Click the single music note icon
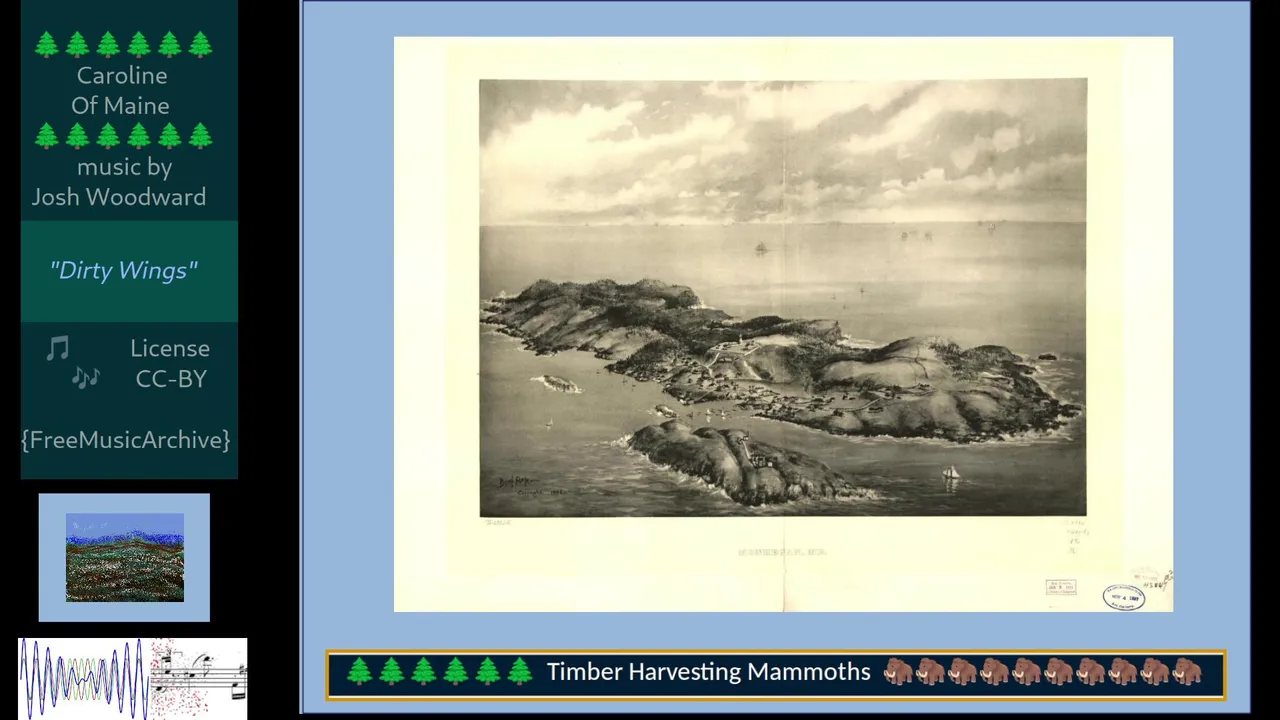Image resolution: width=1280 pixels, height=720 pixels. point(58,348)
